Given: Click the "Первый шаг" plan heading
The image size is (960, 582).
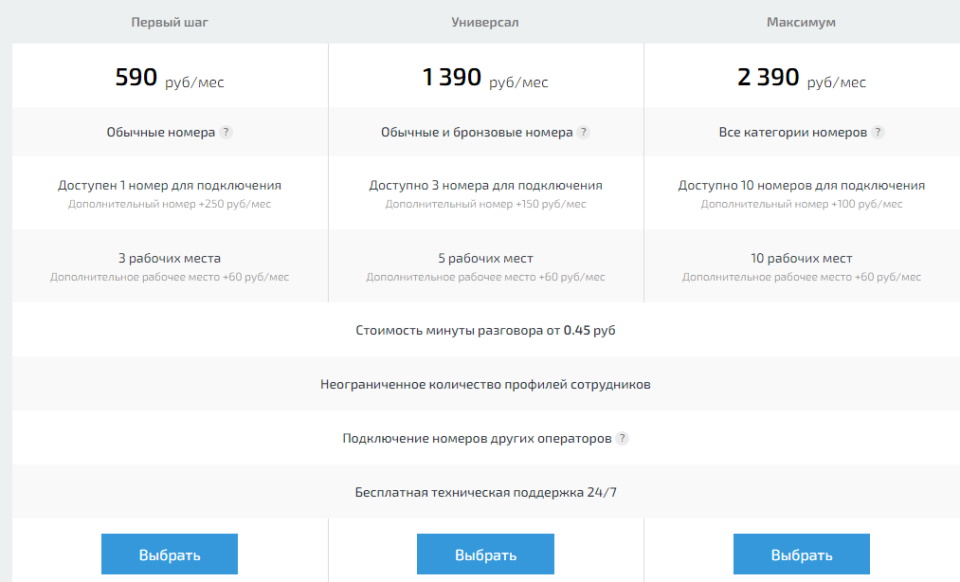Looking at the screenshot, I should (169, 22).
